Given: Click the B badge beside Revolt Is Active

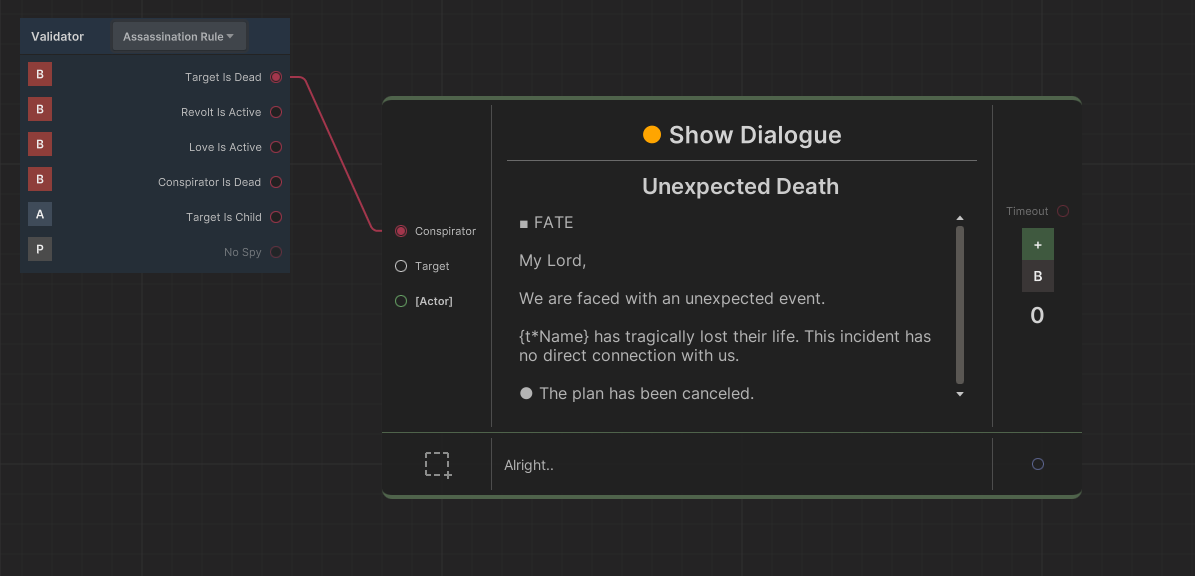Looking at the screenshot, I should pos(40,110).
